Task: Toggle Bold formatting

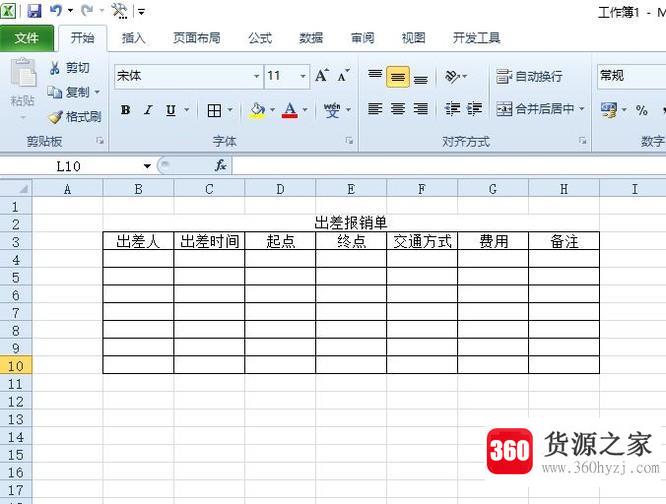Action: tap(125, 110)
